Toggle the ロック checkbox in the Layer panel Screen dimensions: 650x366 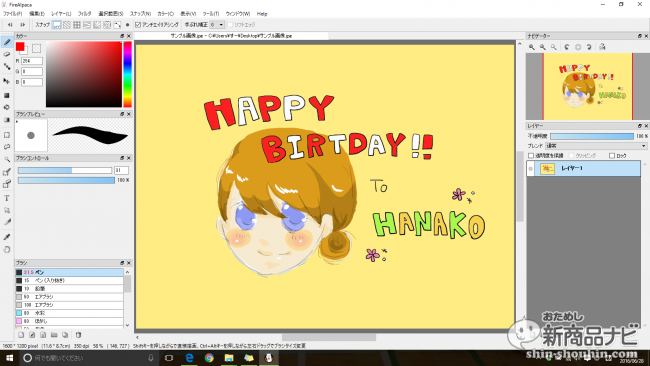[612, 155]
